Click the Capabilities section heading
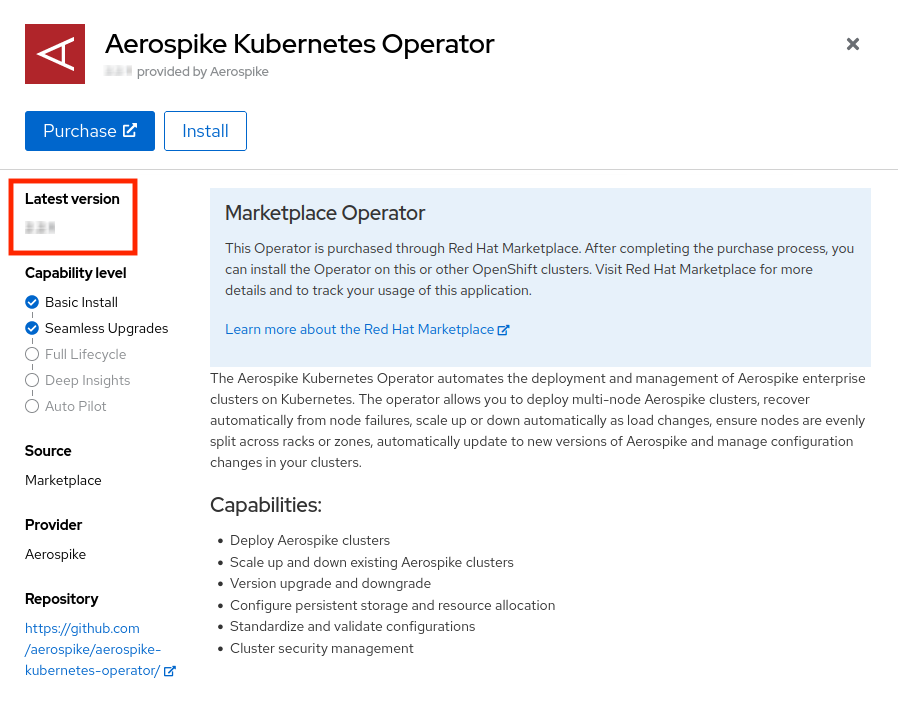Viewport: 899px width, 703px height. coord(265,505)
